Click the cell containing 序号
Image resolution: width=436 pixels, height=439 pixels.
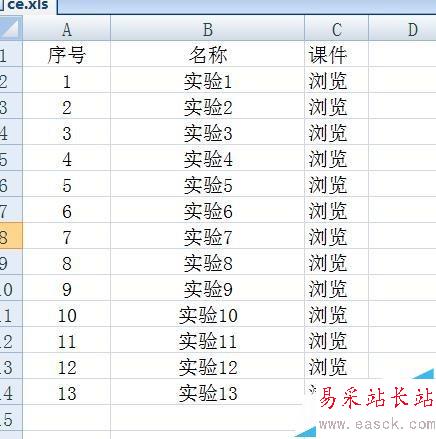67,55
